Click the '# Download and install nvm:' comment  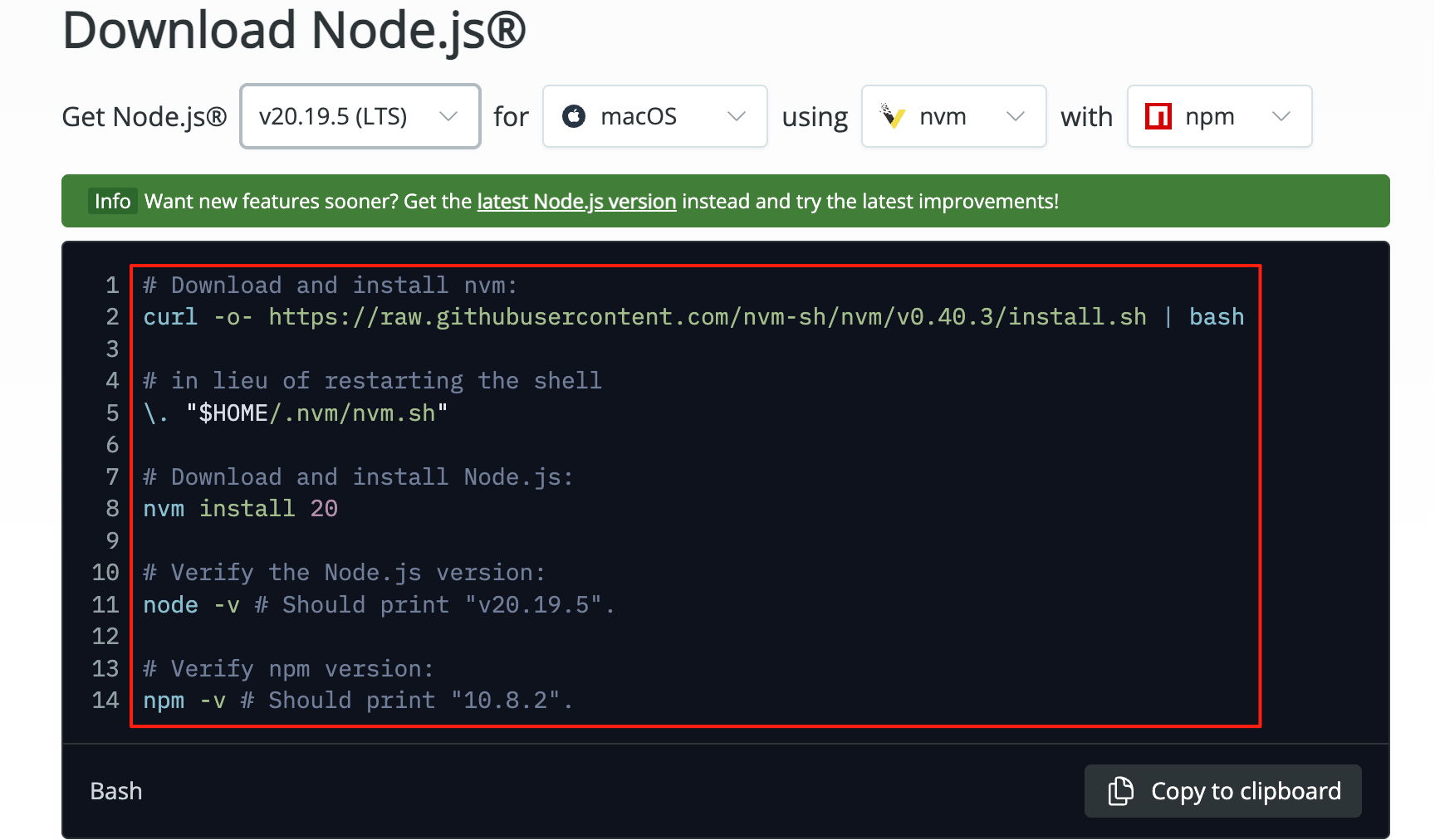(x=330, y=286)
